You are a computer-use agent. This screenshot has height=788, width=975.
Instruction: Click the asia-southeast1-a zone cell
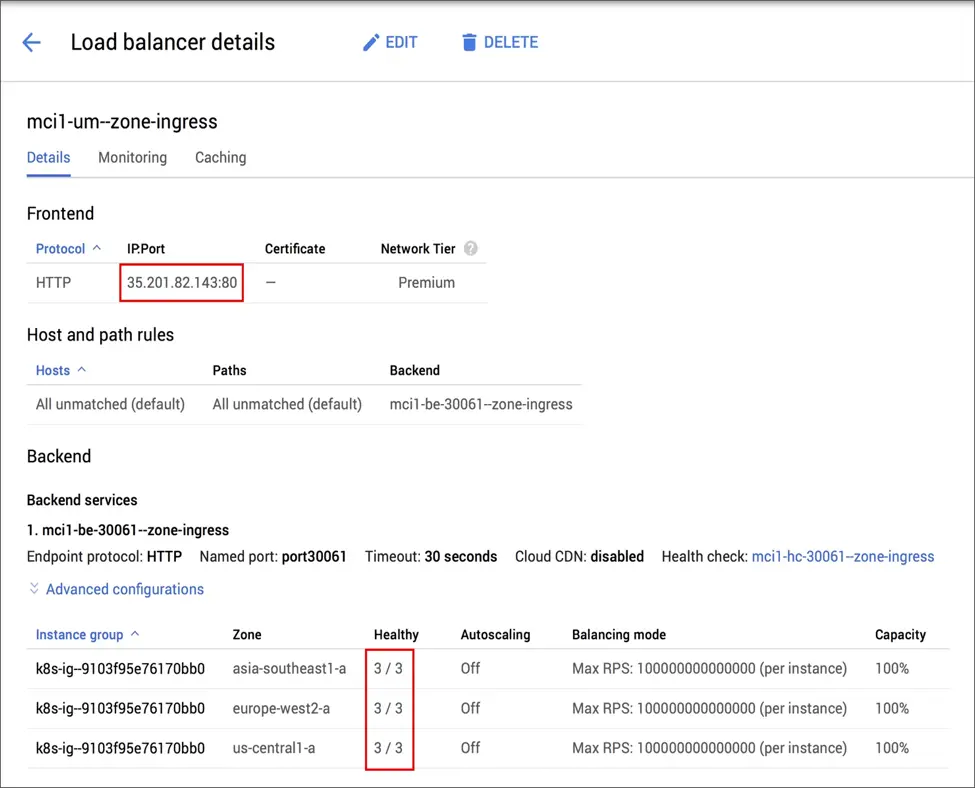click(x=289, y=669)
